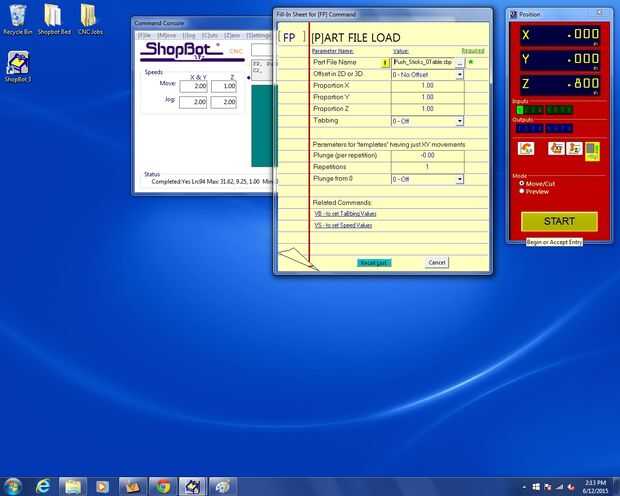This screenshot has width=620, height=496.
Task: Open the Tabbing dropdown
Action: (459, 121)
